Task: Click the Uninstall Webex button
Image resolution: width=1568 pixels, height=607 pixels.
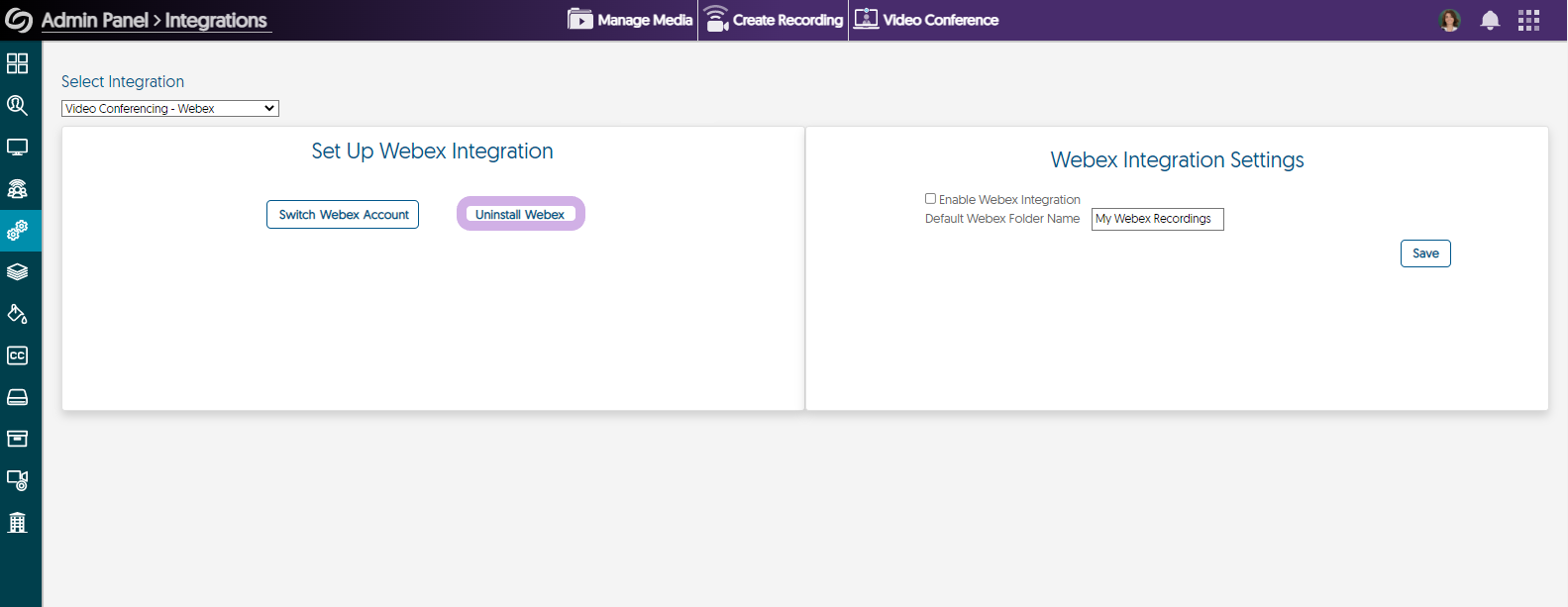Action: pyautogui.click(x=520, y=215)
